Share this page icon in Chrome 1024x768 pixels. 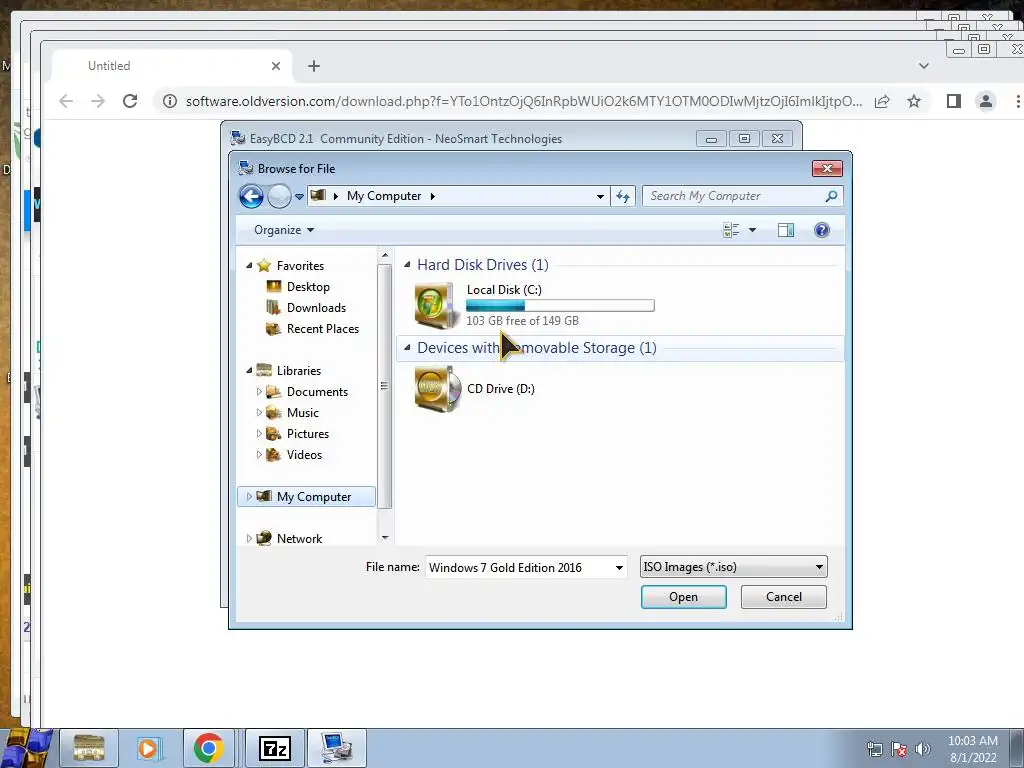882,101
